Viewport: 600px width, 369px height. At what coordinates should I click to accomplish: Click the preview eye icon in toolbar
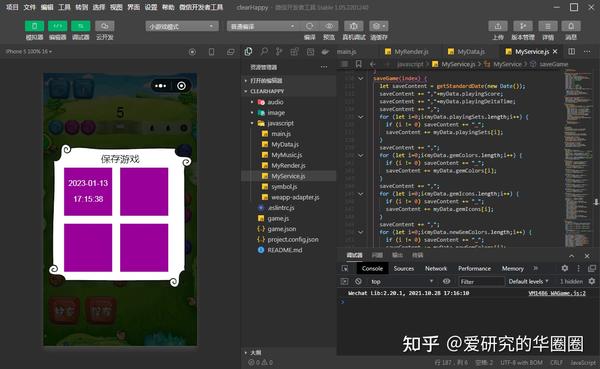coord(329,26)
